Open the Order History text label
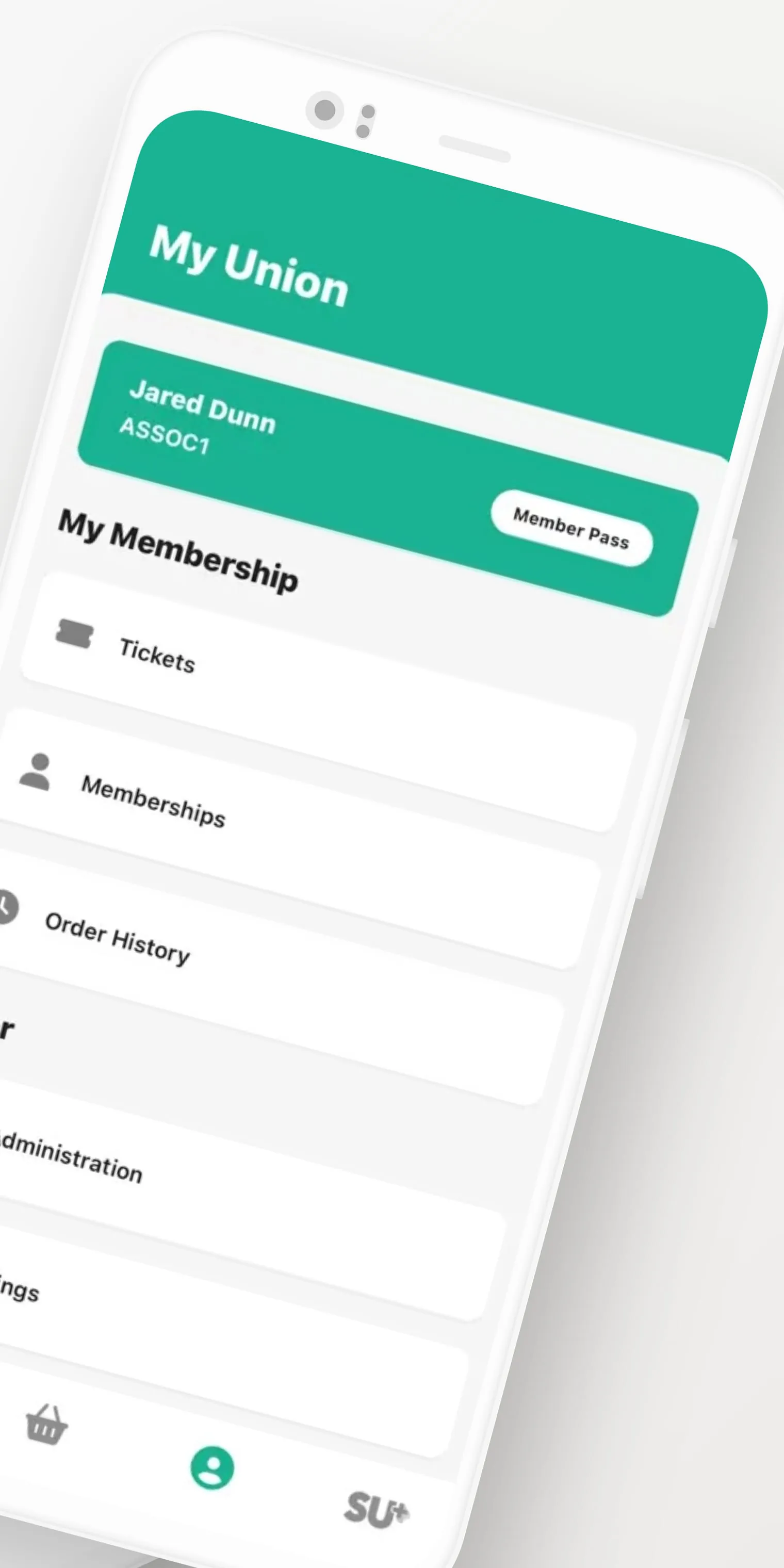The image size is (784, 1568). coord(118,938)
